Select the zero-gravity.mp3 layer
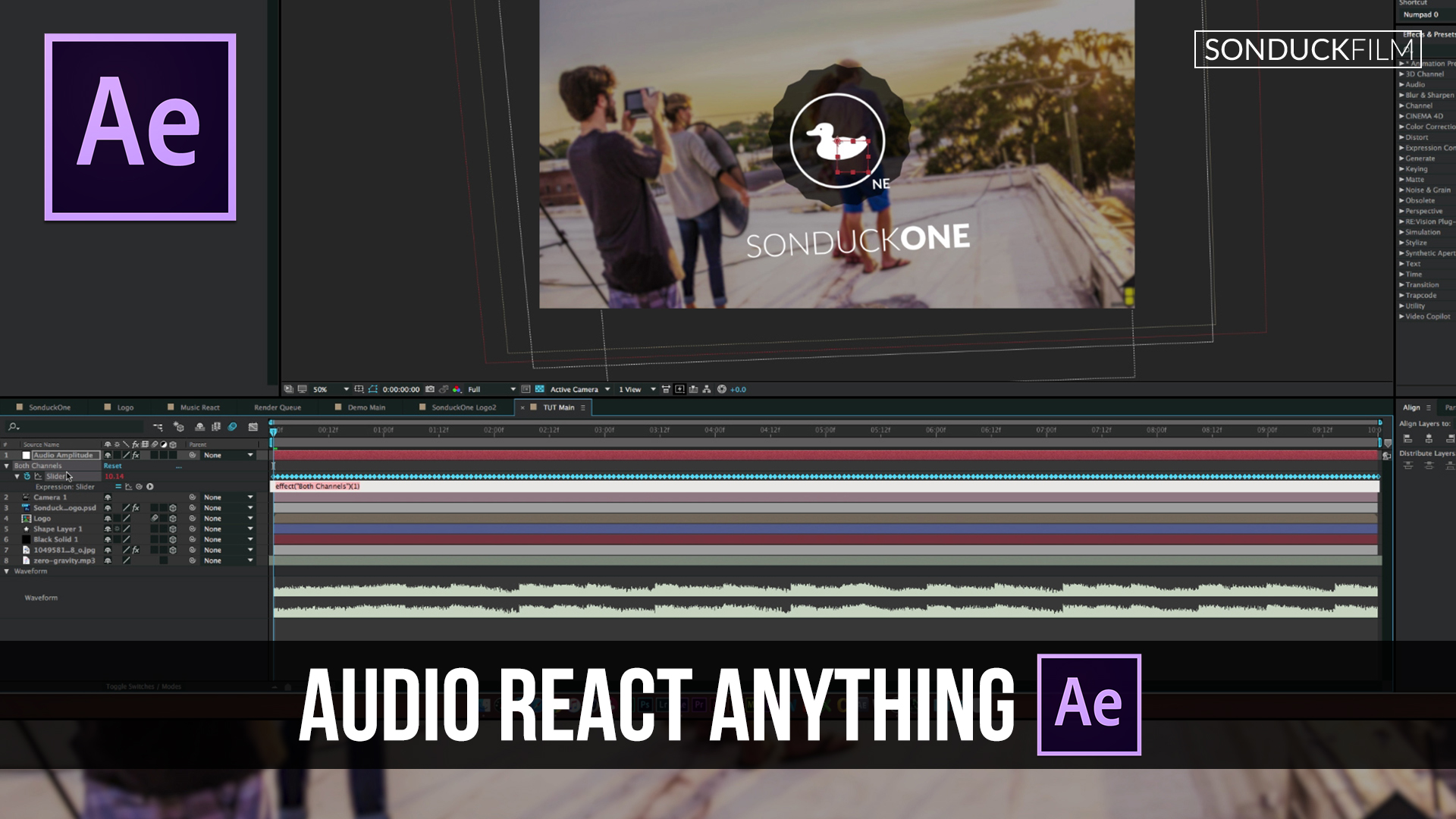This screenshot has height=819, width=1456. tap(63, 561)
